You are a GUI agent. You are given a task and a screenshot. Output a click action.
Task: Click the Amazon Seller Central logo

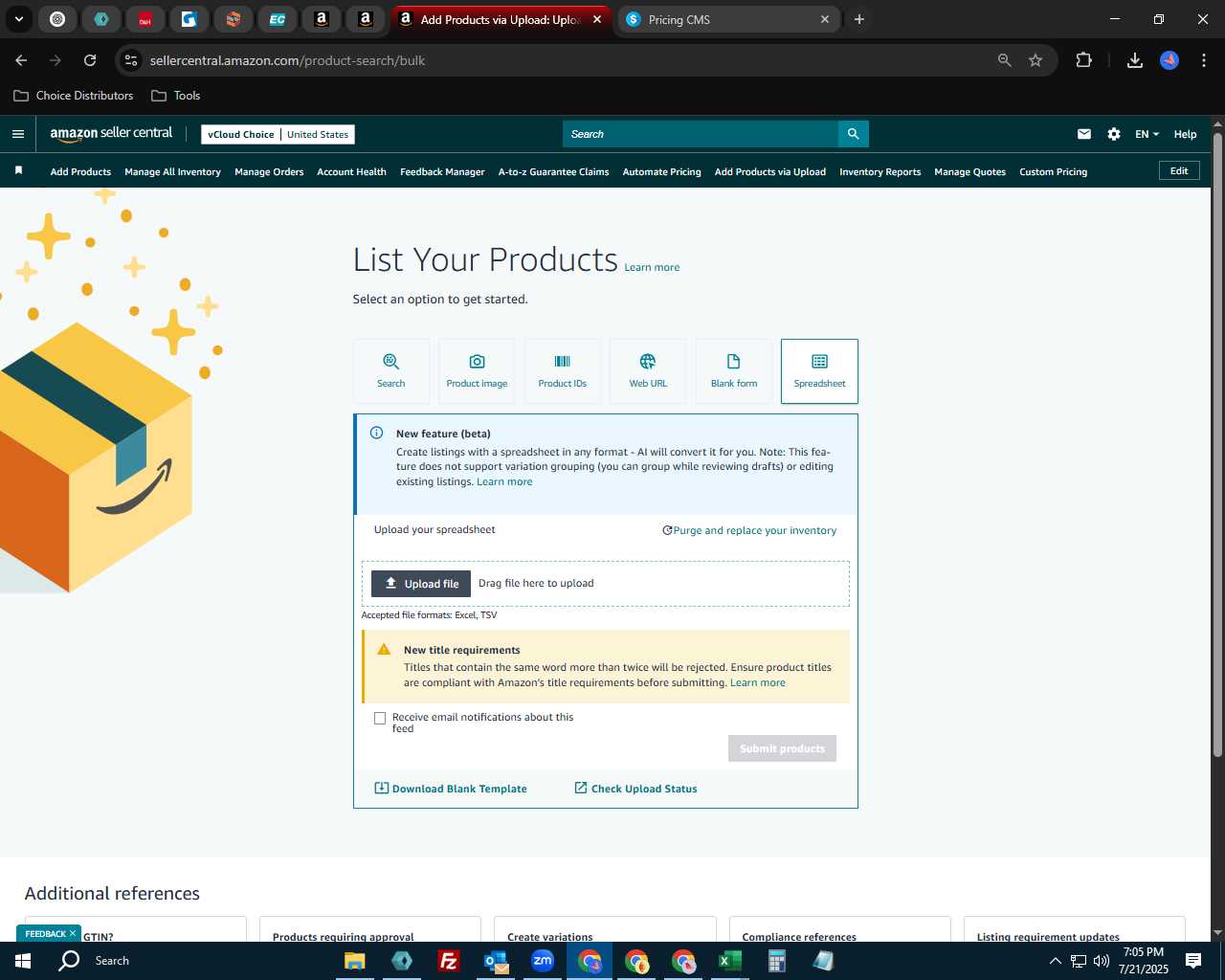click(111, 134)
